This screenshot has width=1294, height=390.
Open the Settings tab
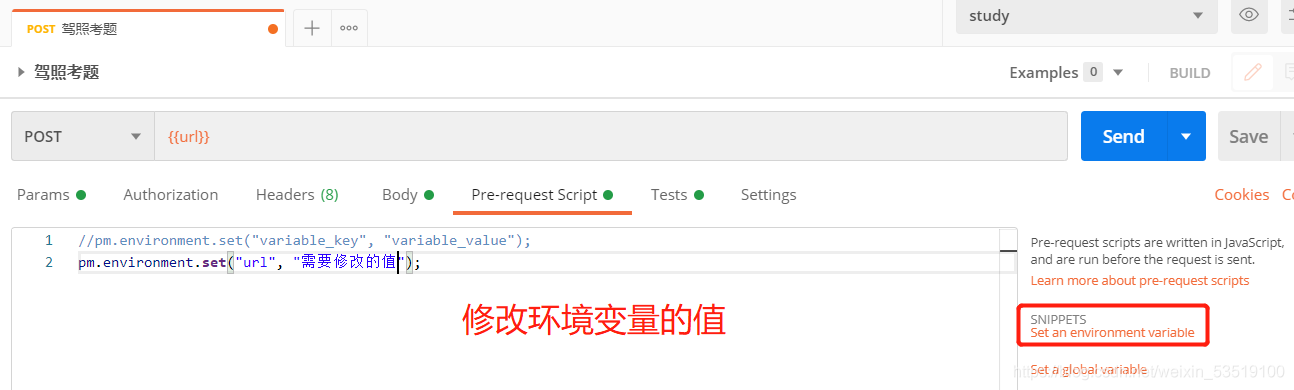coord(768,195)
